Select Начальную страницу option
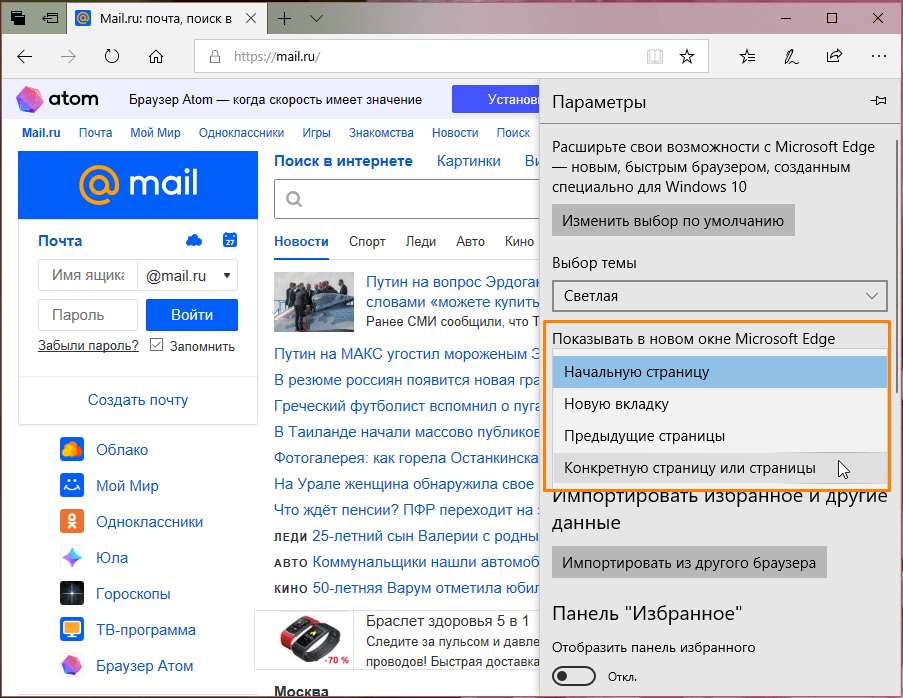The height and width of the screenshot is (698, 903). pyautogui.click(x=719, y=372)
